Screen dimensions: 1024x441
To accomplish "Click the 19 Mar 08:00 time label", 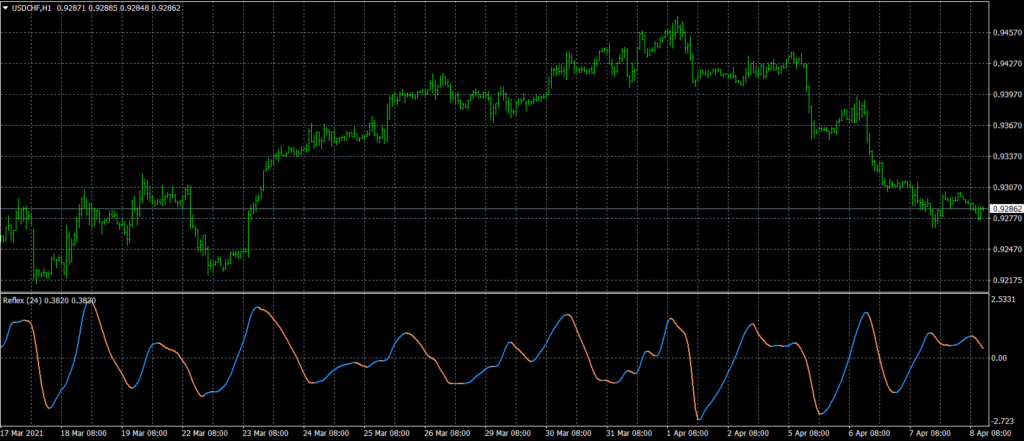I will click(143, 433).
